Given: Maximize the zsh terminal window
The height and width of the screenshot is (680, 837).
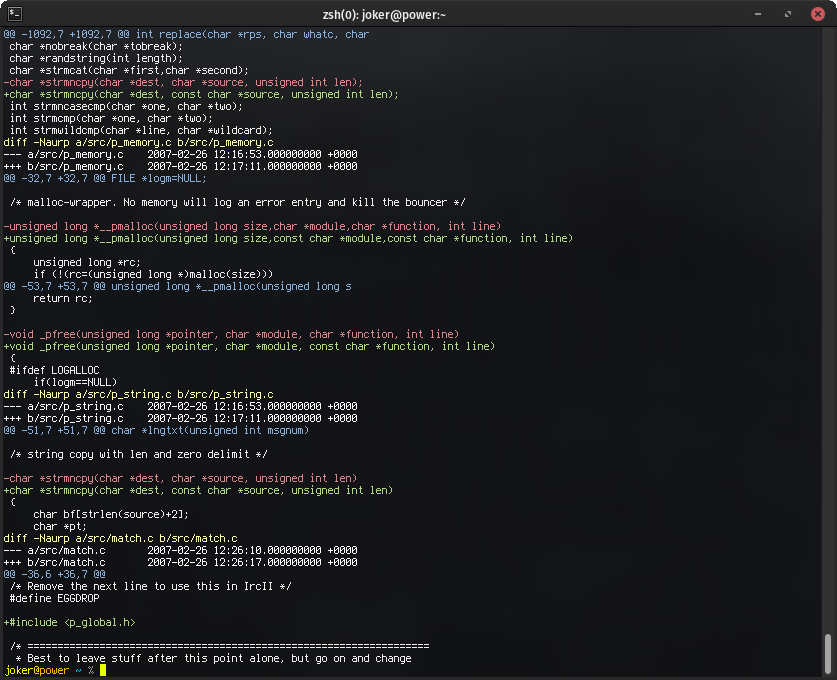Looking at the screenshot, I should tap(788, 14).
